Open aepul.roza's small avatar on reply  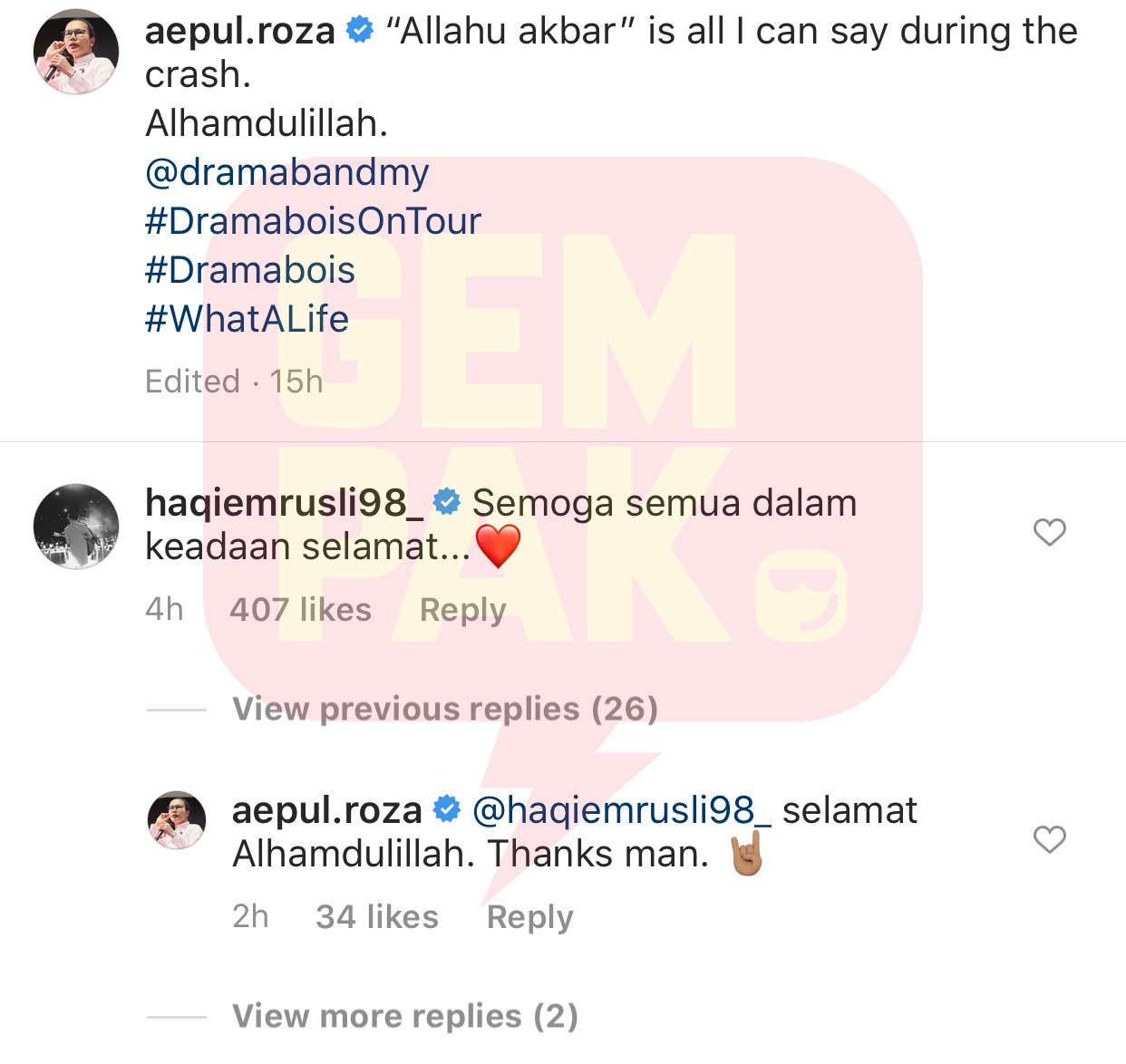(177, 820)
